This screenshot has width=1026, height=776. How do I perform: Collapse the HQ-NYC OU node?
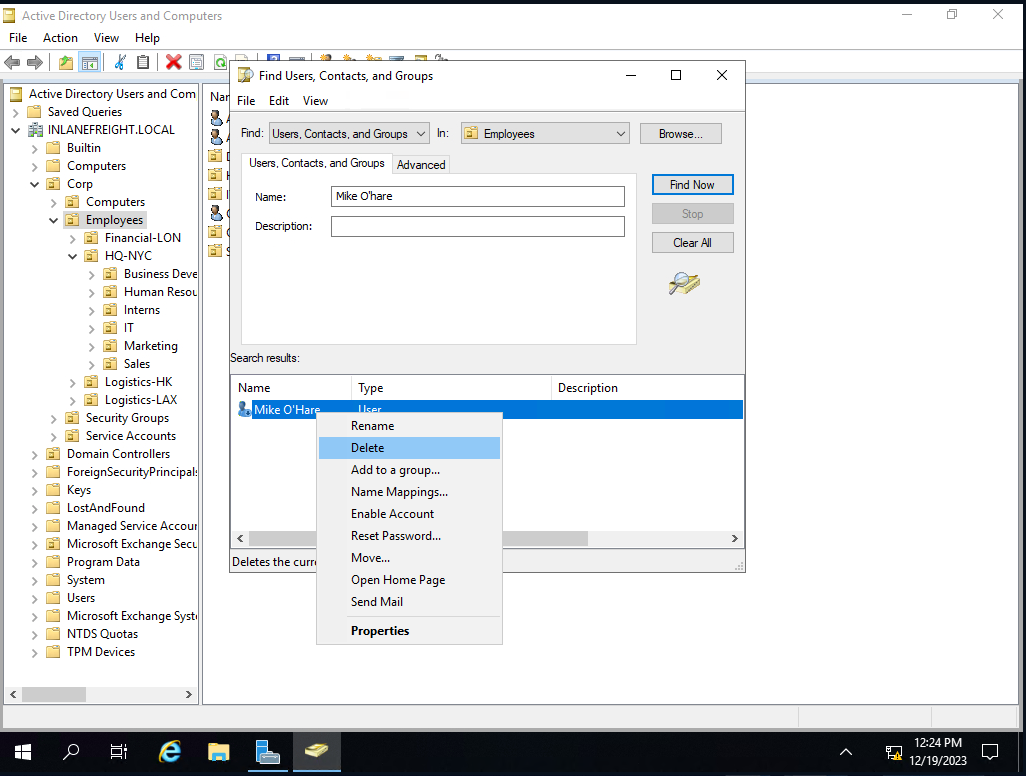73,256
